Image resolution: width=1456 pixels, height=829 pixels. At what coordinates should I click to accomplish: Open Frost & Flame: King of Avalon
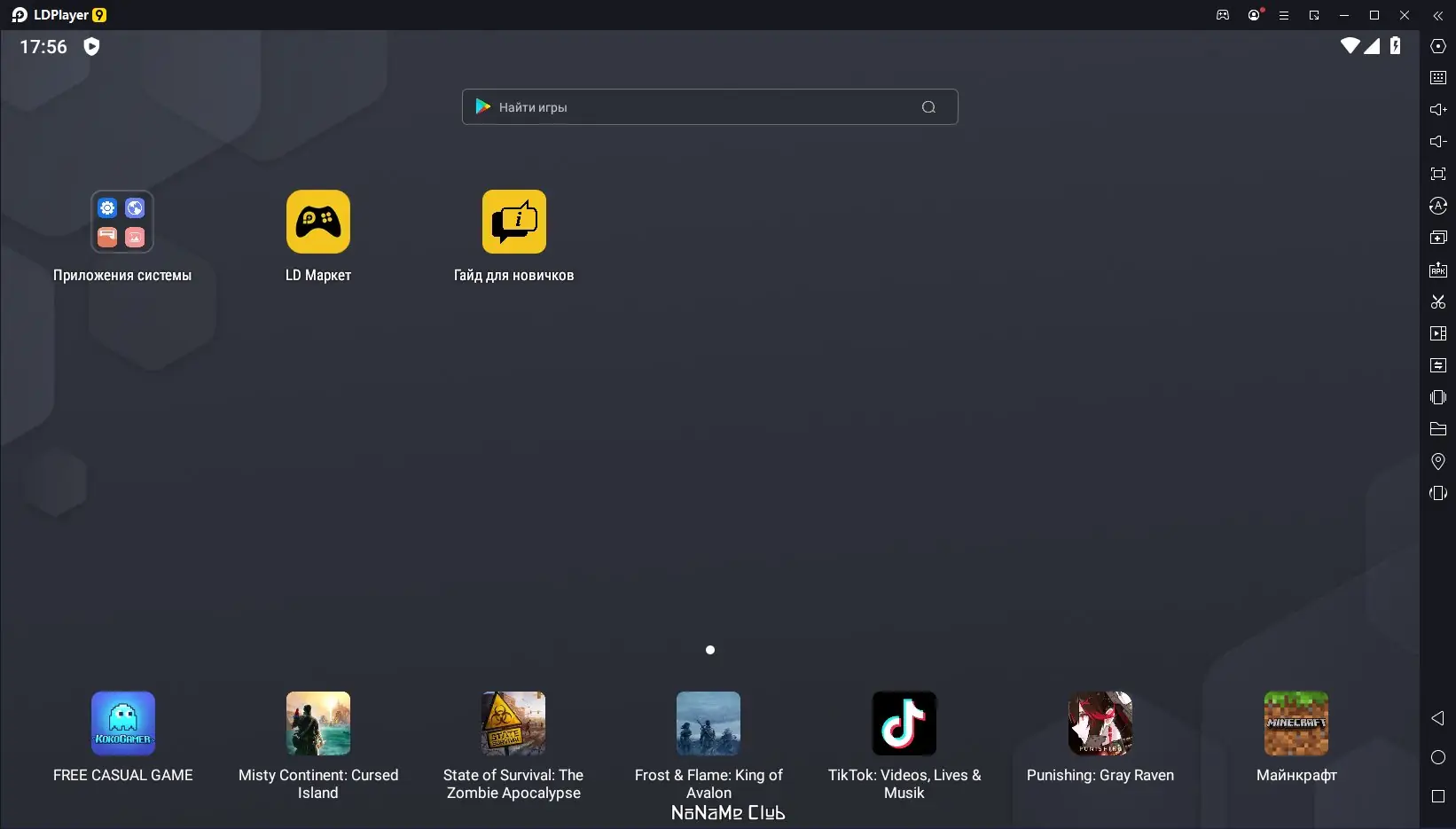pyautogui.click(x=708, y=723)
